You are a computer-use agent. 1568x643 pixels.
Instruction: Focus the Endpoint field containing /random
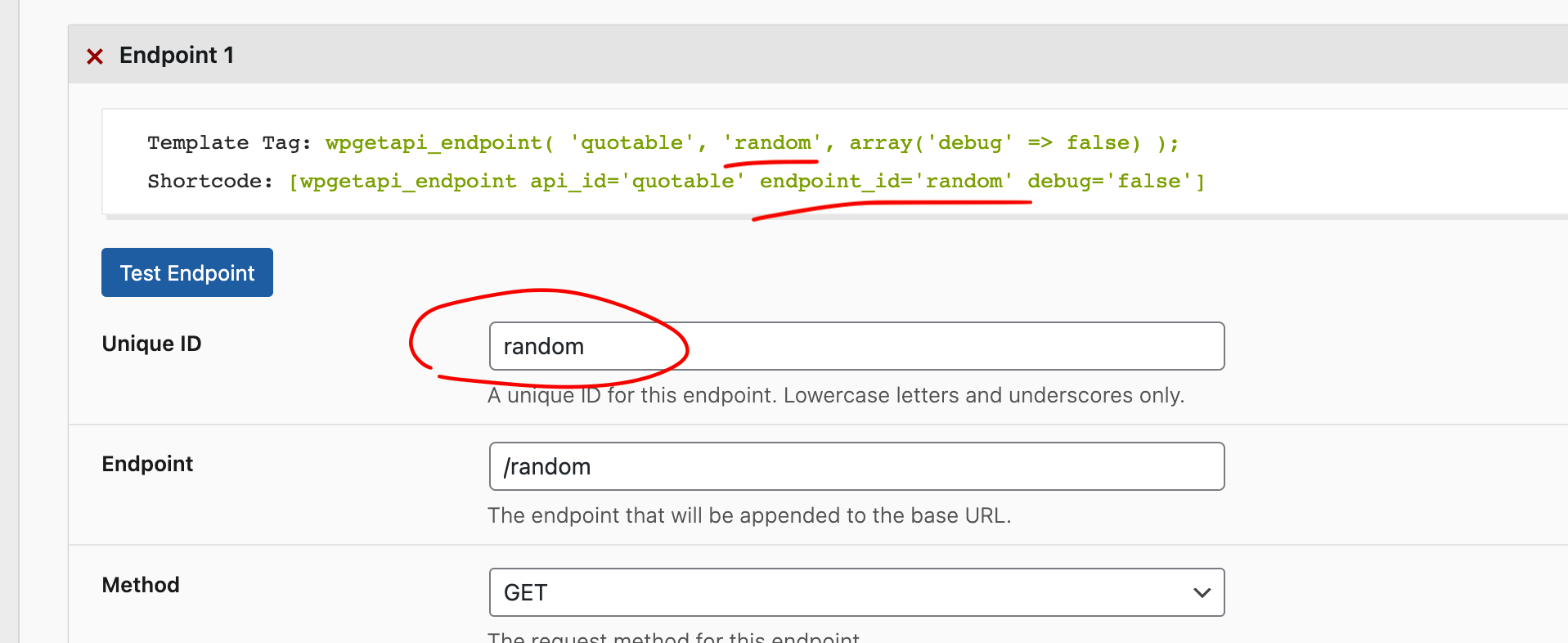856,466
